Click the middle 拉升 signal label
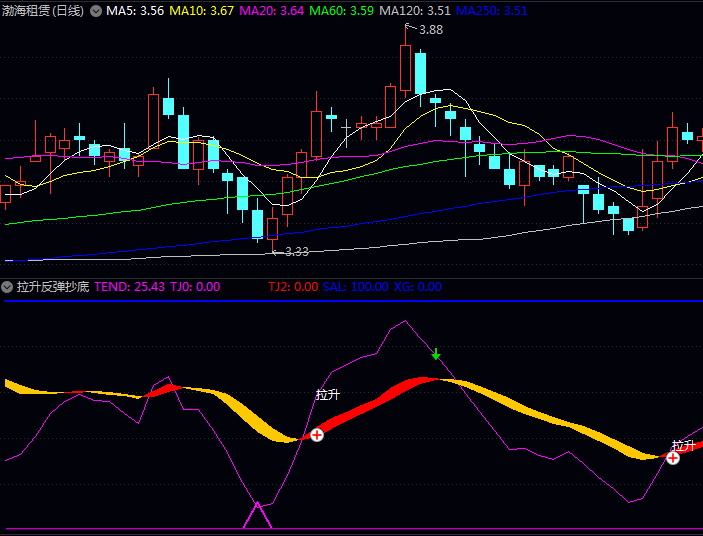The image size is (703, 536). 328,395
